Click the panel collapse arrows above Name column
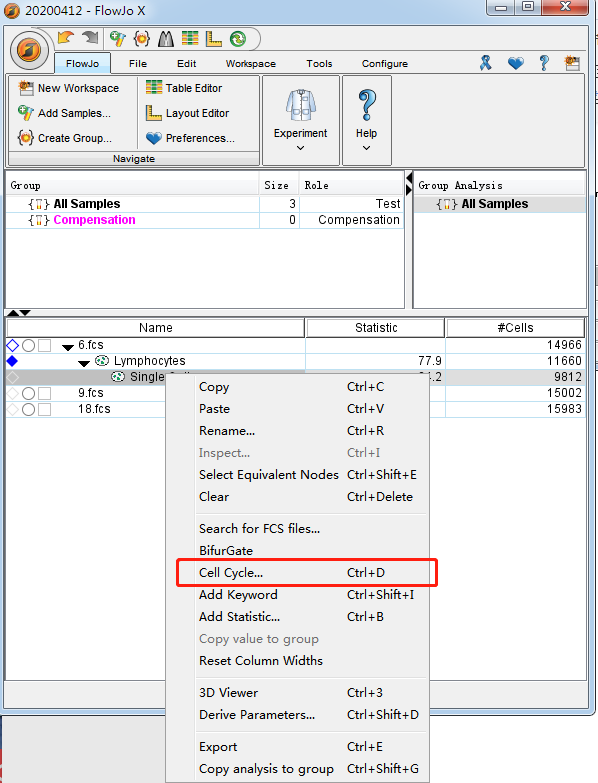The width and height of the screenshot is (598, 783). coord(19,313)
